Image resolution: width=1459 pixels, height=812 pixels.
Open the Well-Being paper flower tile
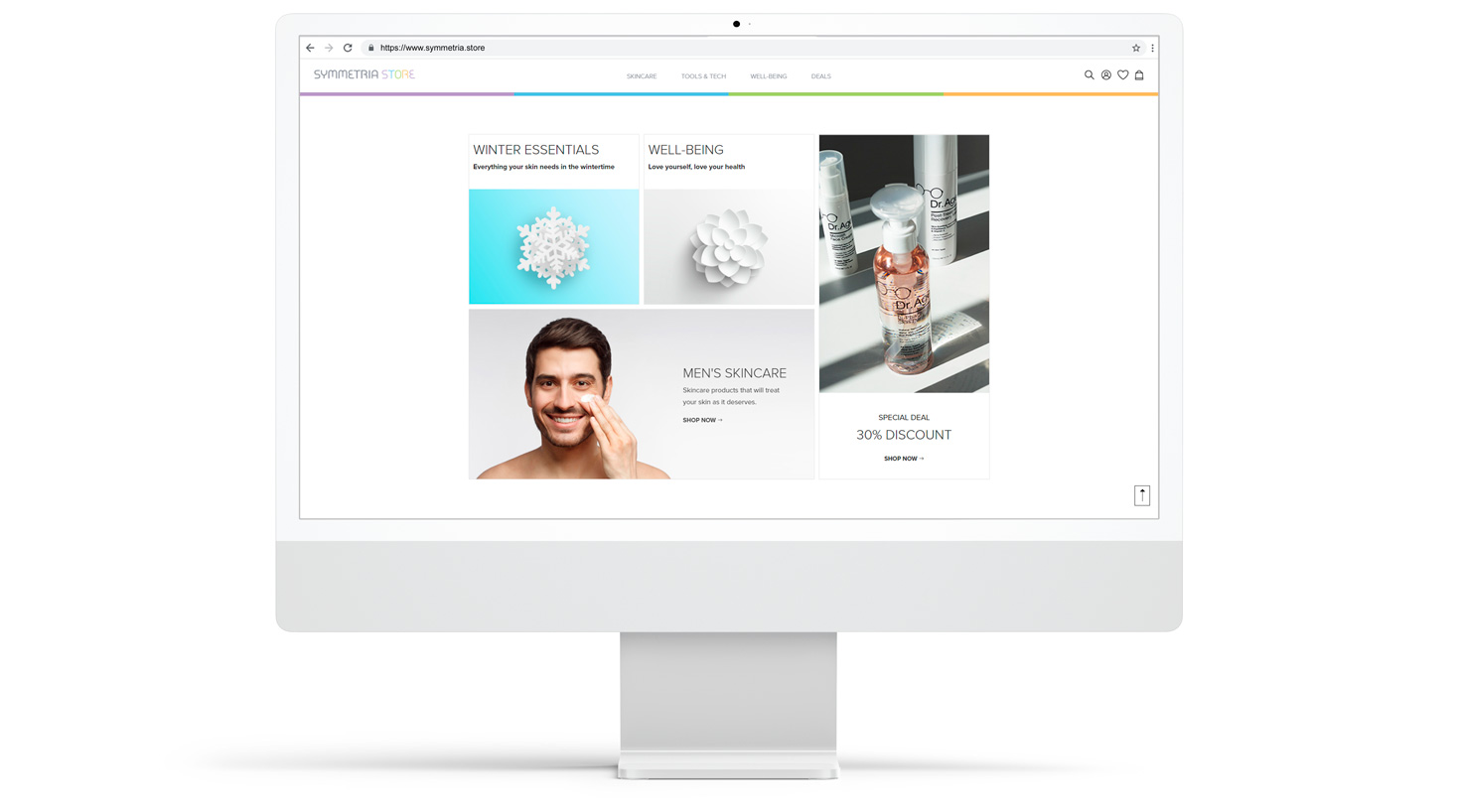click(x=728, y=246)
